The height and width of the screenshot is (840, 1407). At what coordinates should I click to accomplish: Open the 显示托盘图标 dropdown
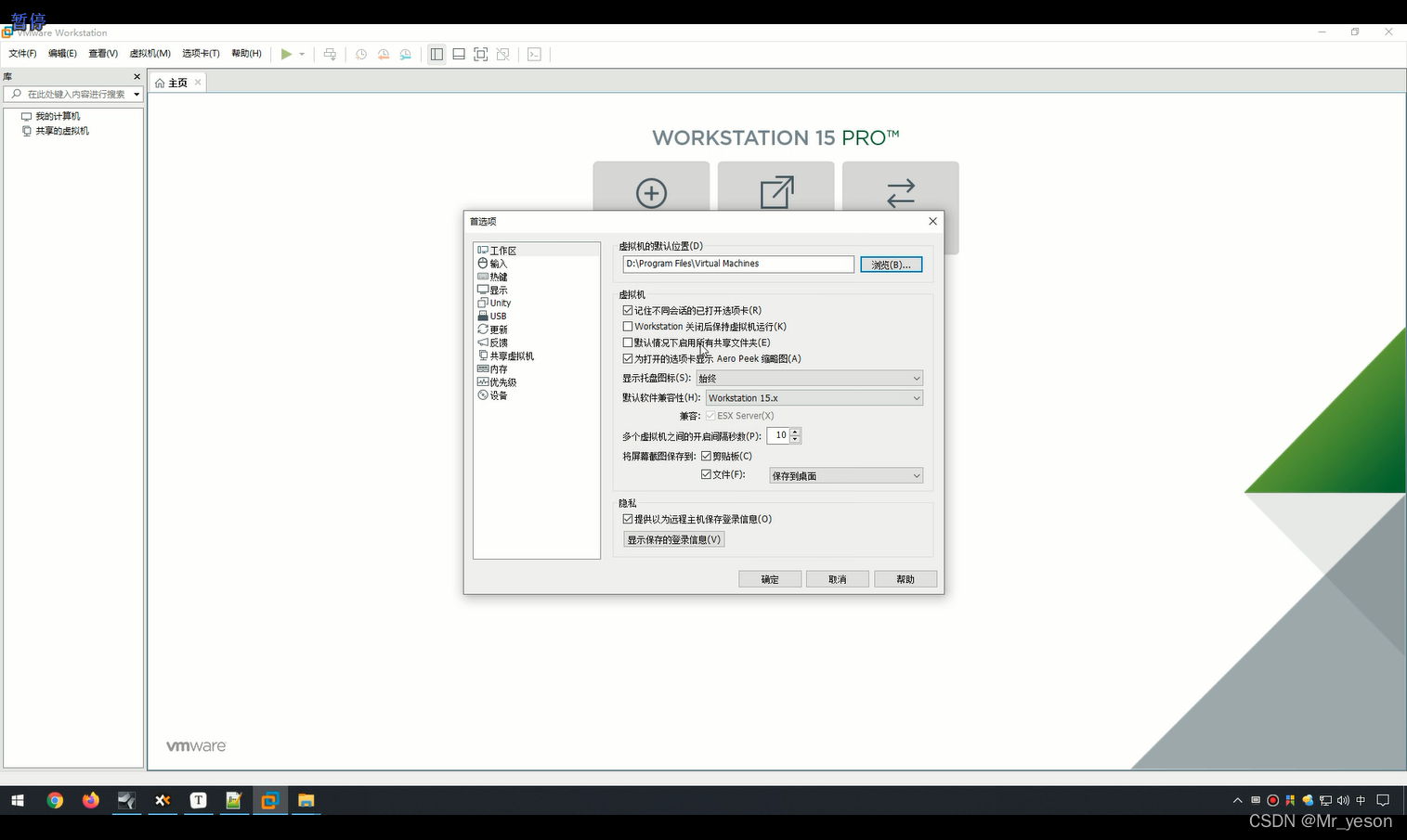[810, 378]
